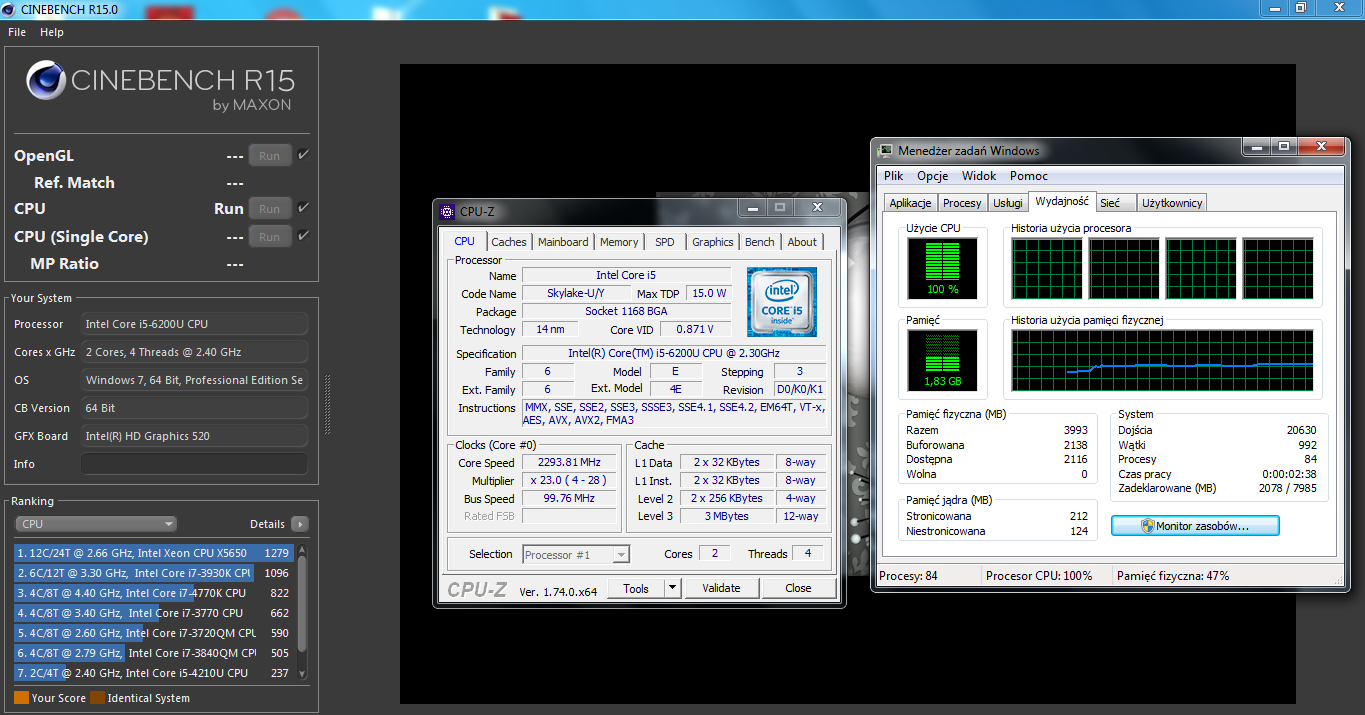Select the Intel Core i5-4210U ranking row
Viewport: 1365px width, 715px height.
click(x=153, y=673)
